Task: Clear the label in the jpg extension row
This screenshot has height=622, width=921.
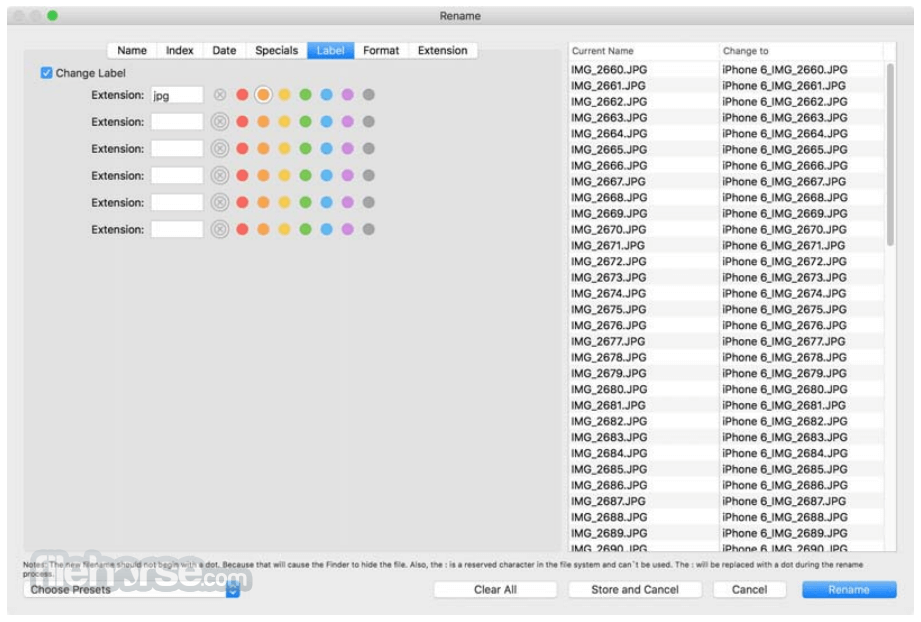Action: point(220,95)
